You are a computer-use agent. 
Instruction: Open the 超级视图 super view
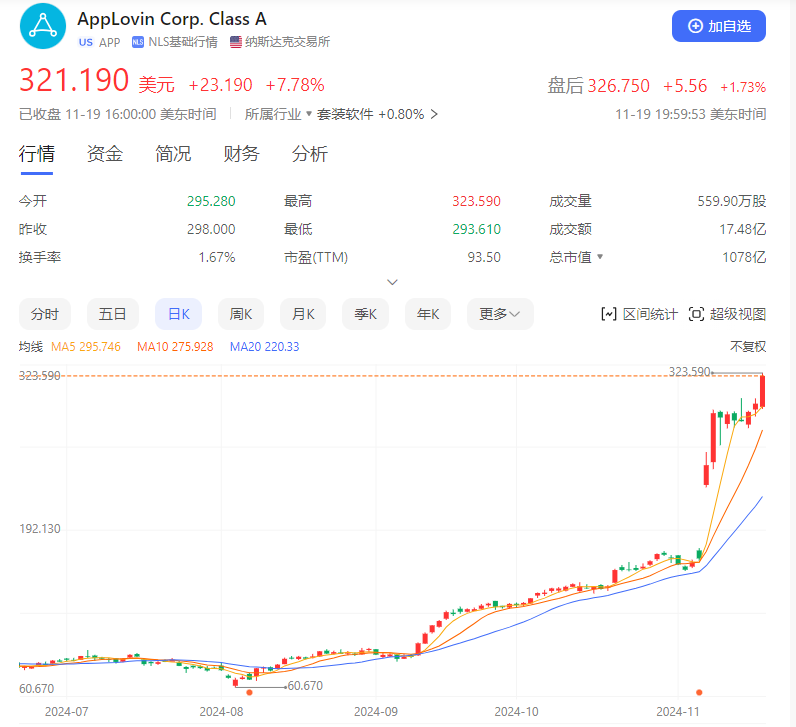[x=727, y=314]
